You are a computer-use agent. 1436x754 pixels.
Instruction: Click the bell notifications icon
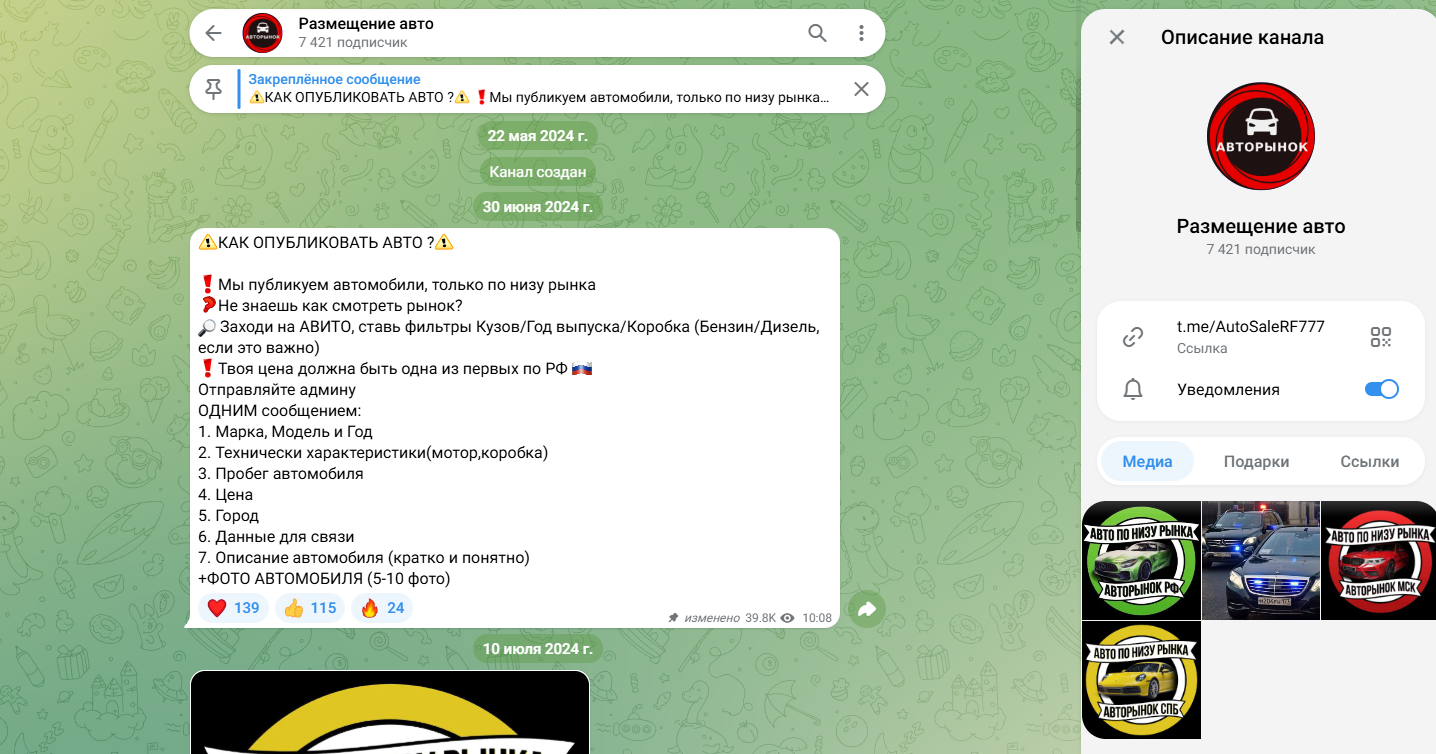tap(1133, 390)
